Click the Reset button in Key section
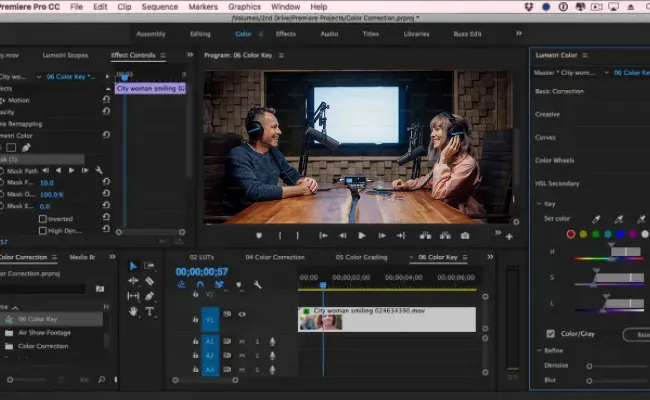 [x=638, y=335]
